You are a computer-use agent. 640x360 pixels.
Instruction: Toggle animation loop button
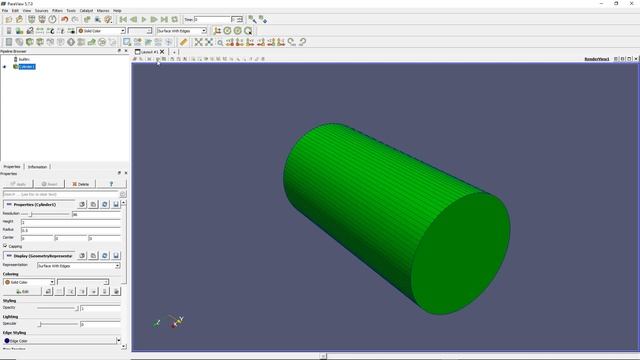click(x=175, y=19)
